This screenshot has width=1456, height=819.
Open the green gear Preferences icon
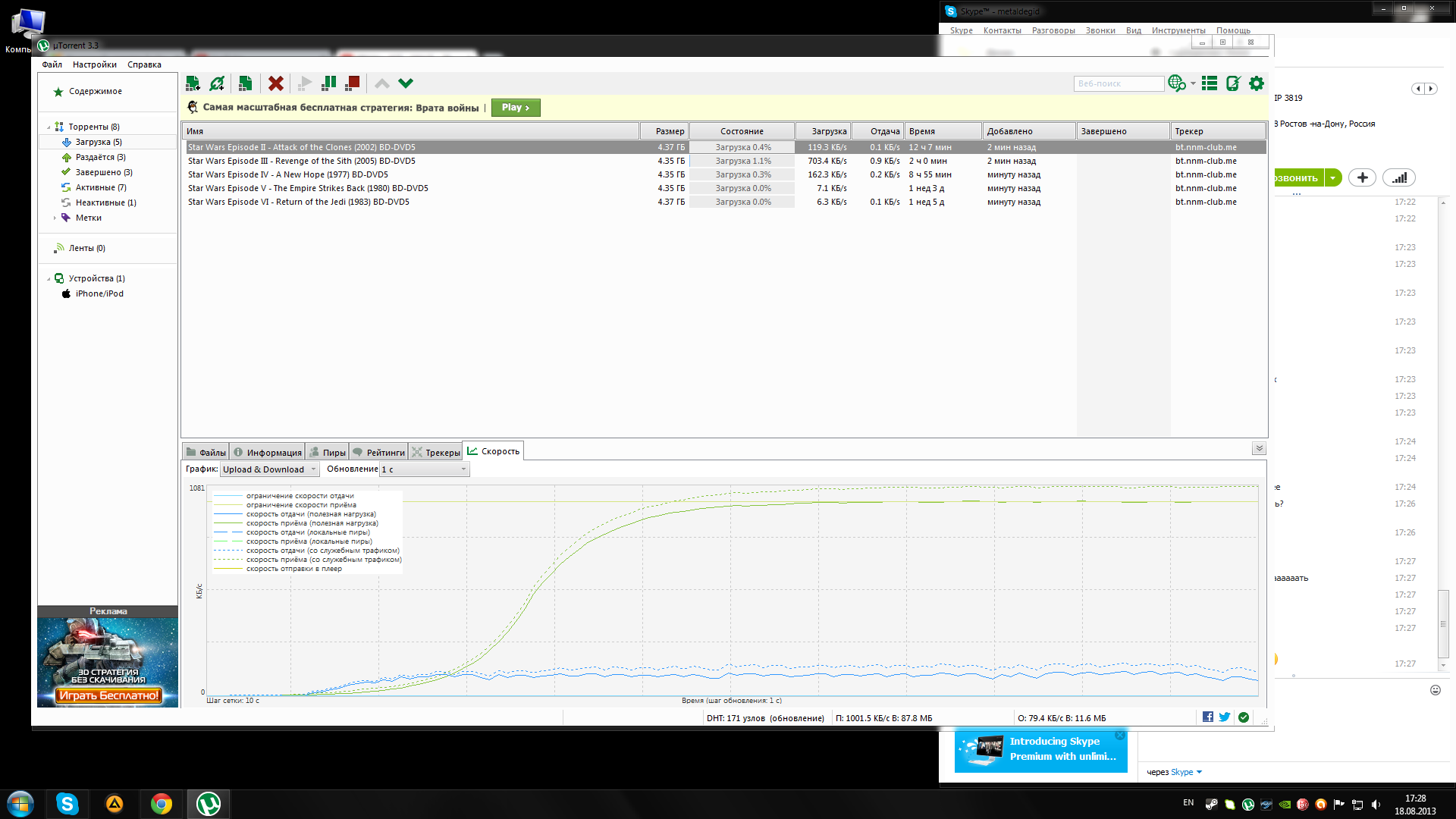[x=1257, y=83]
